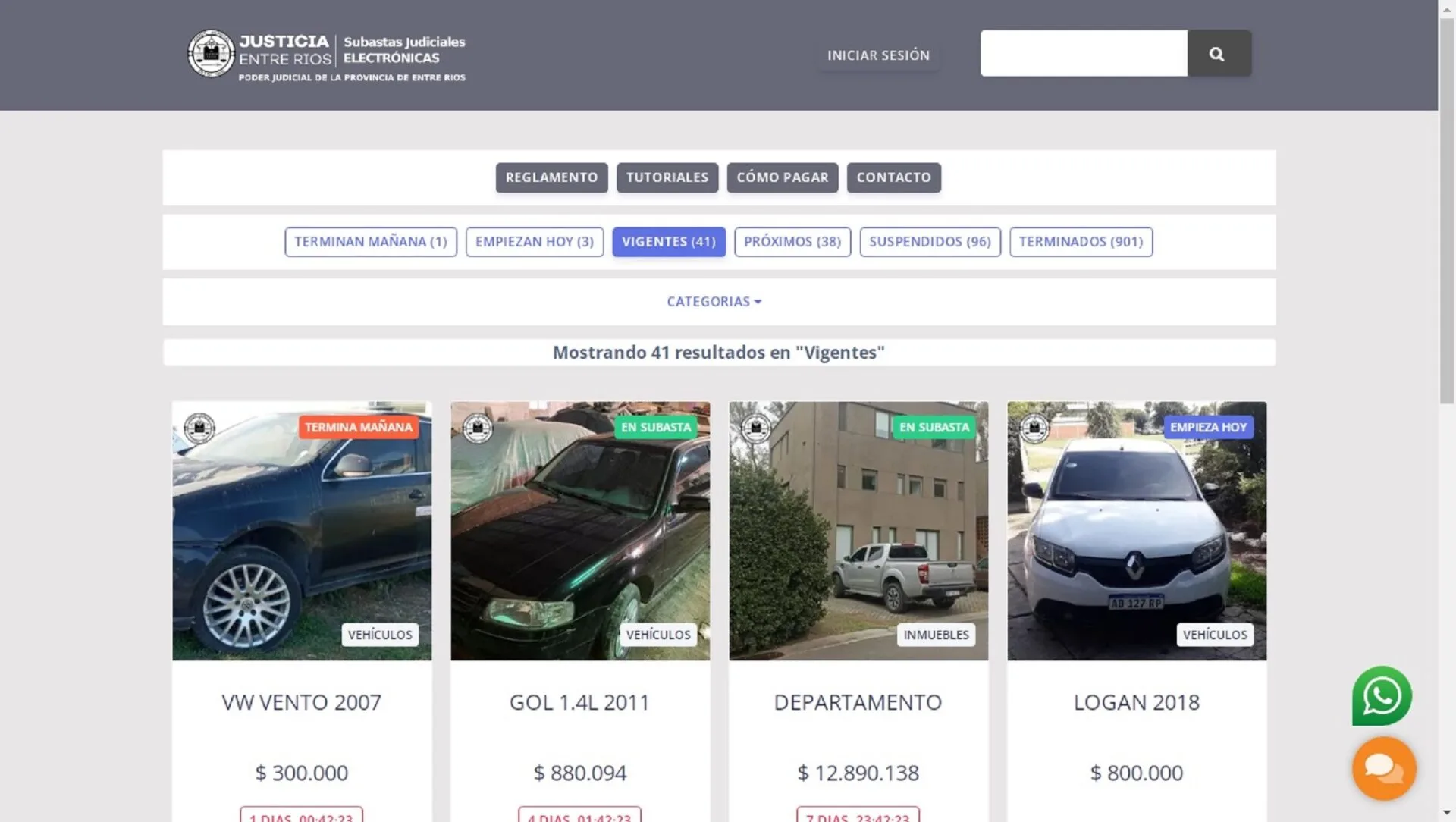The image size is (1456, 822).
Task: Open the Logan 2018 car thumbnail
Action: tap(1136, 531)
